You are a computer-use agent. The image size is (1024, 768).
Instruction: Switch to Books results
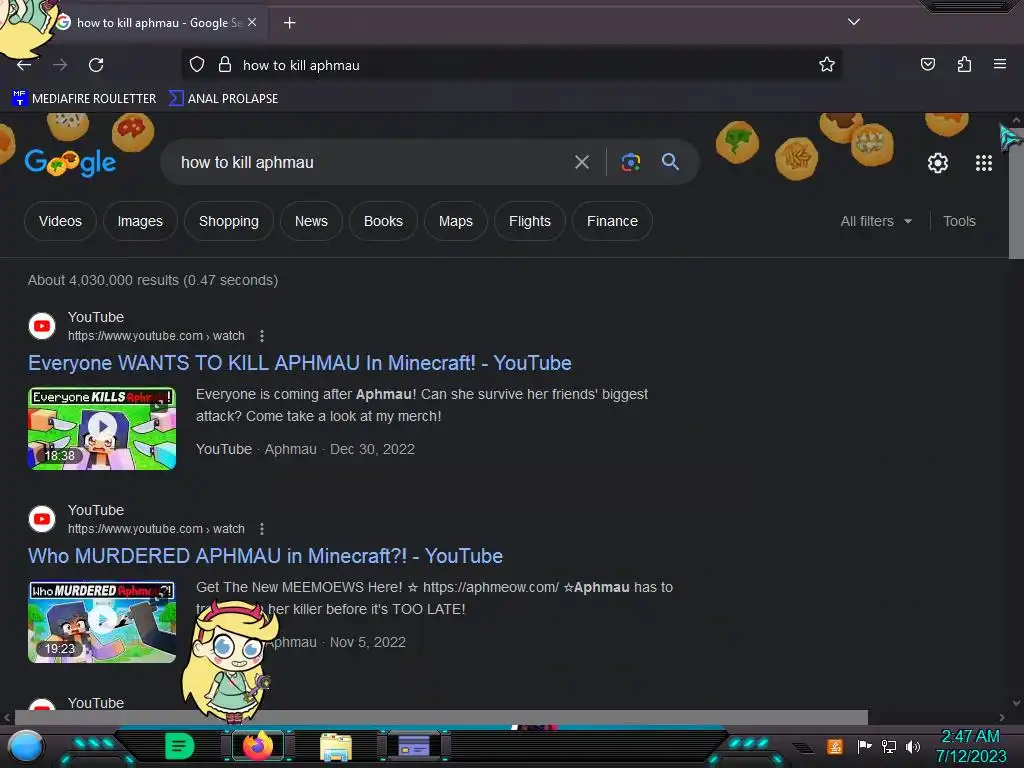click(383, 221)
